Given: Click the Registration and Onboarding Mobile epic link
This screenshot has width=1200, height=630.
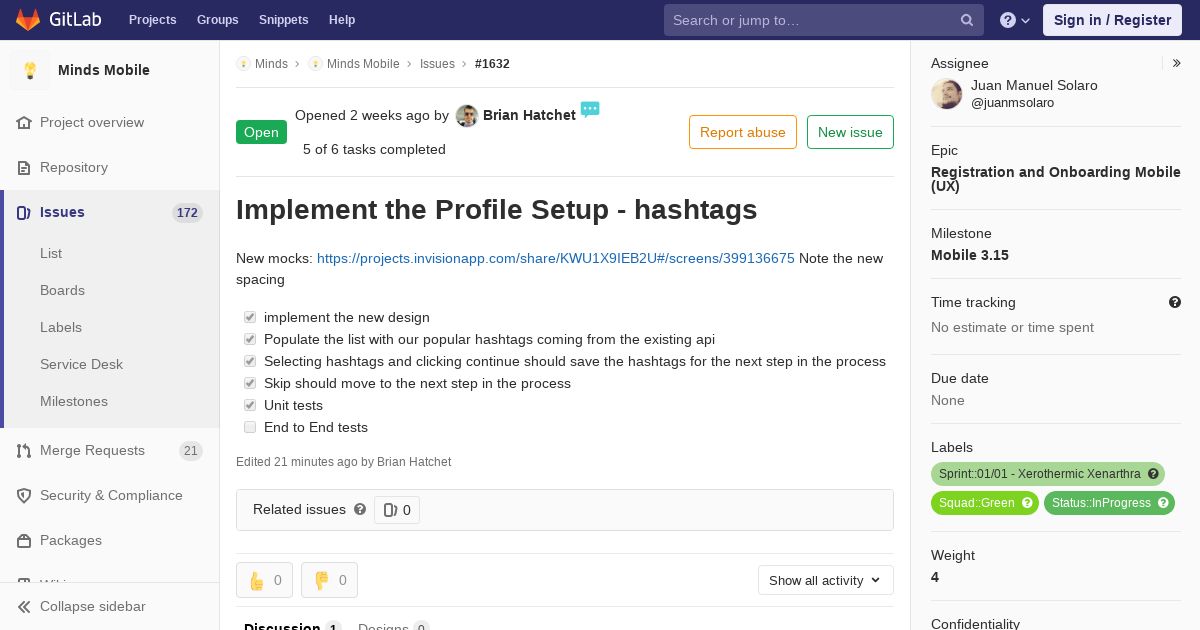Looking at the screenshot, I should coord(1055,179).
